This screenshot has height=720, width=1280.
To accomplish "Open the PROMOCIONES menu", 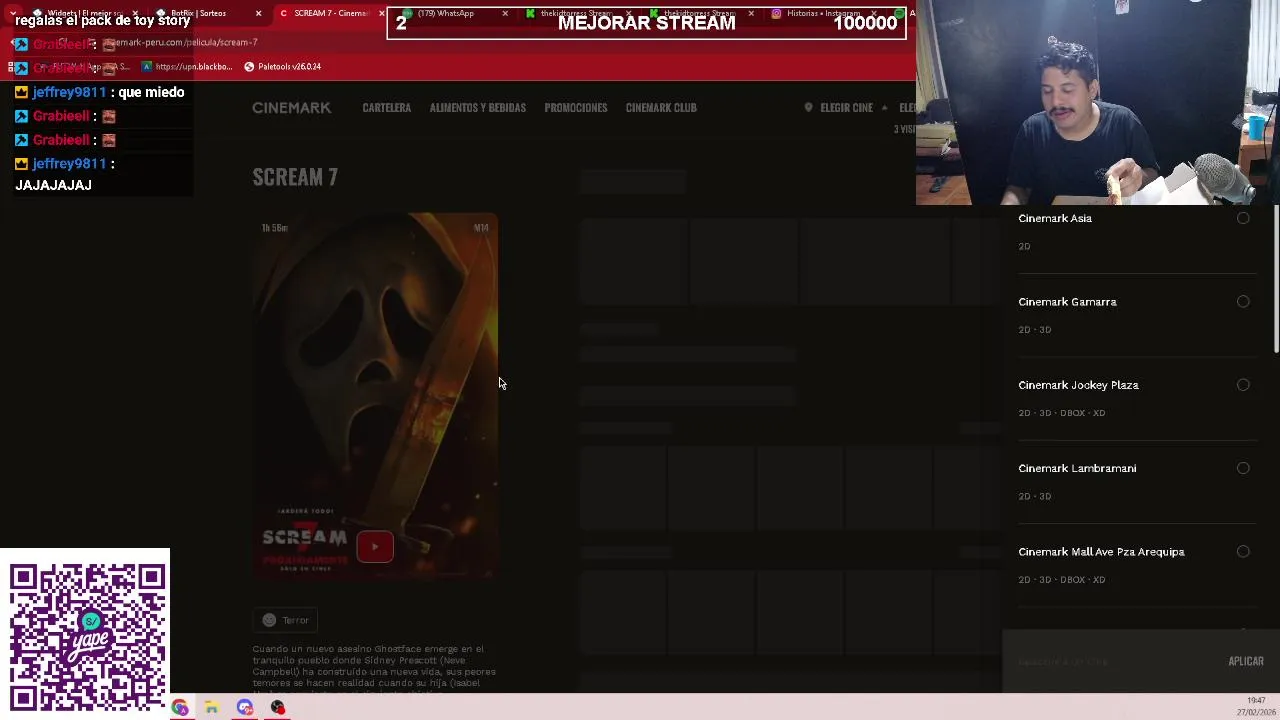I will [575, 108].
